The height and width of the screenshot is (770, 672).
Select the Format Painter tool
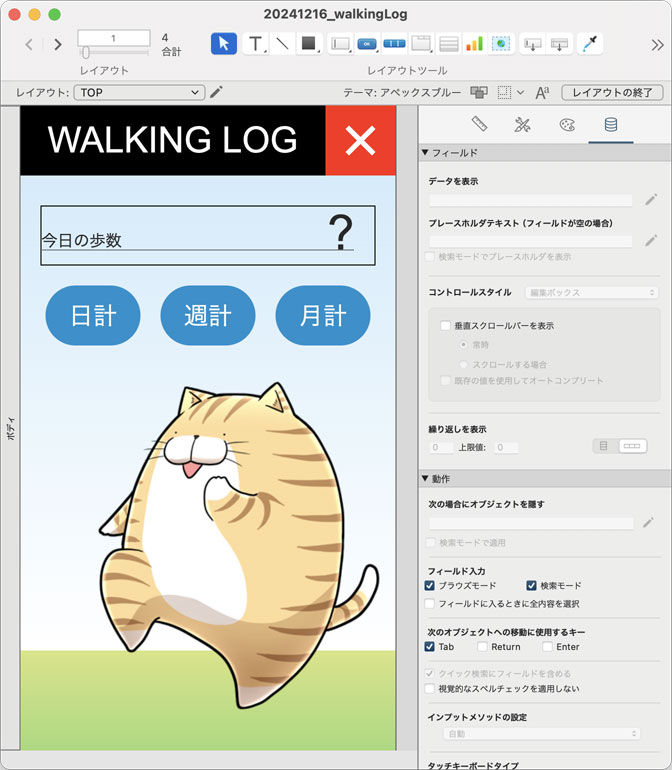pos(590,44)
